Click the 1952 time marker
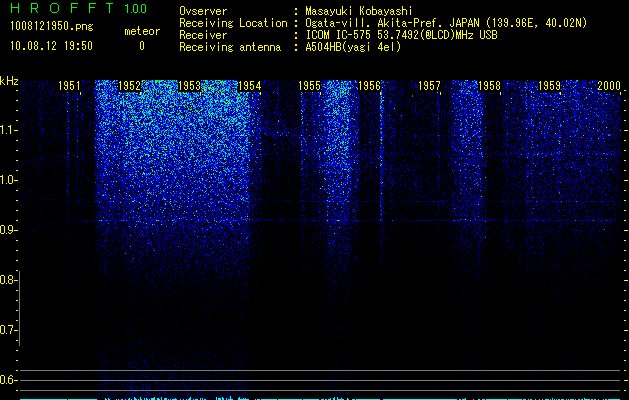This screenshot has width=629, height=400. pos(130,86)
